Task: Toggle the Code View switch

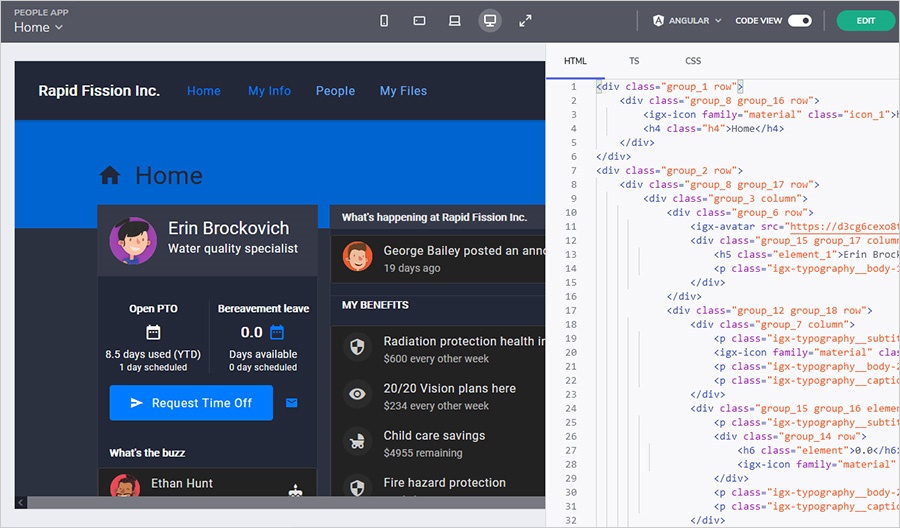Action: (800, 21)
